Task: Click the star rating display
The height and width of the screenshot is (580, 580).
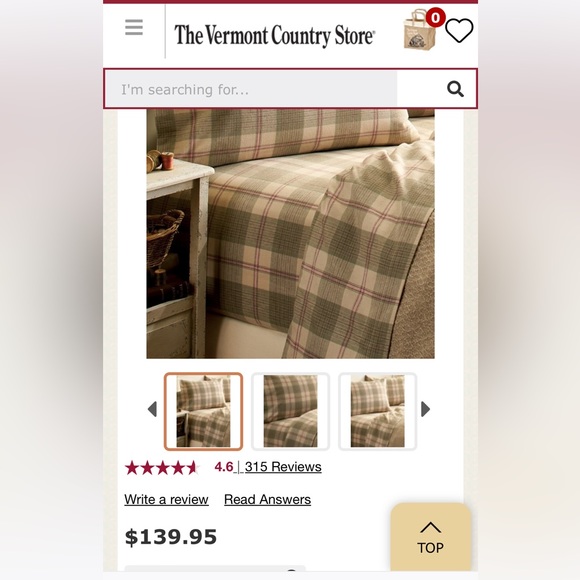Action: (x=162, y=468)
